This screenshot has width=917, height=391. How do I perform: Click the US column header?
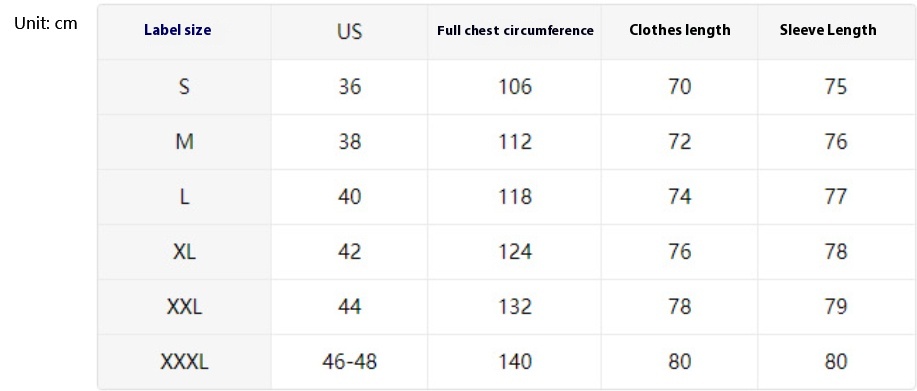(x=349, y=30)
